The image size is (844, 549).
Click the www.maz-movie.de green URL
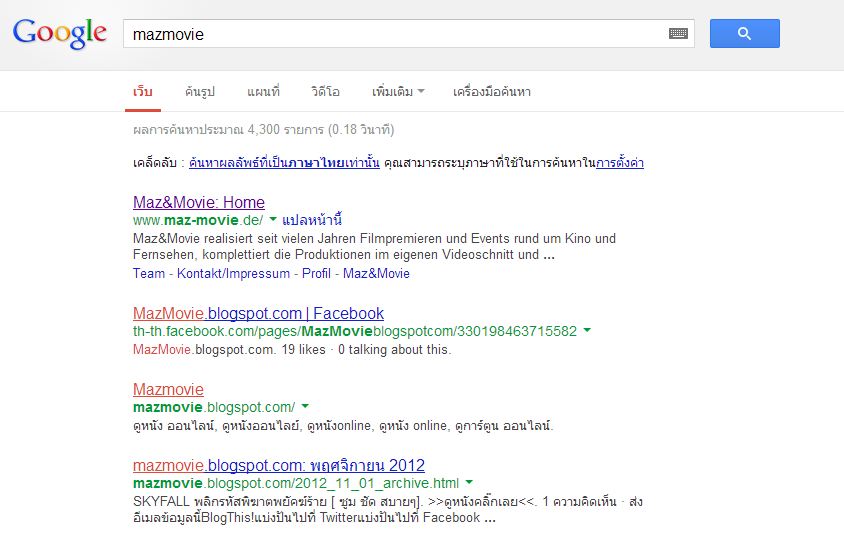click(x=198, y=220)
